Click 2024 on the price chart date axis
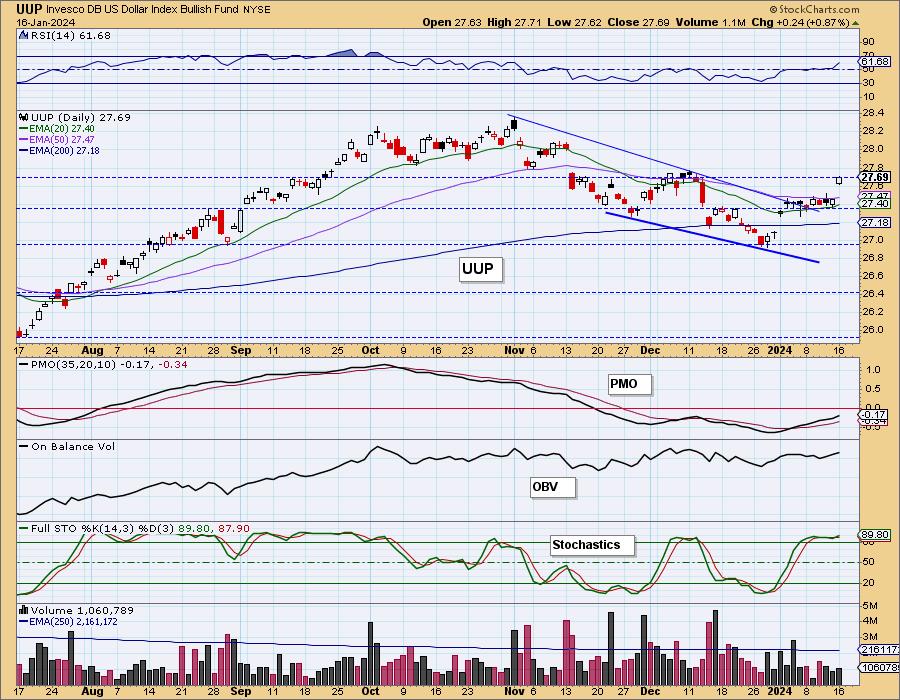Viewport: 900px width, 700px height. (779, 350)
